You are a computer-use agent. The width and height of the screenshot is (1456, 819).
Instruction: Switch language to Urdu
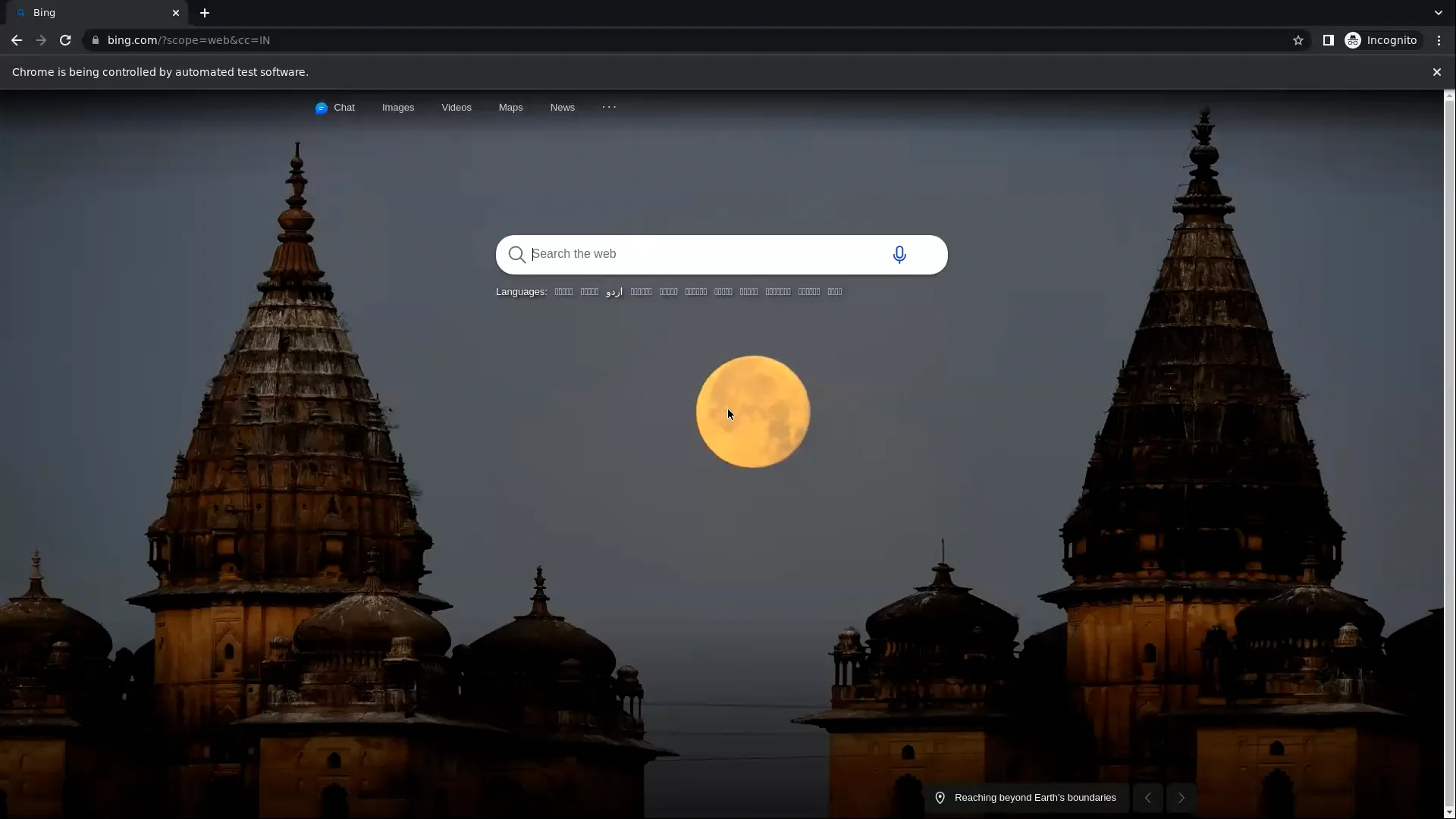tap(614, 292)
